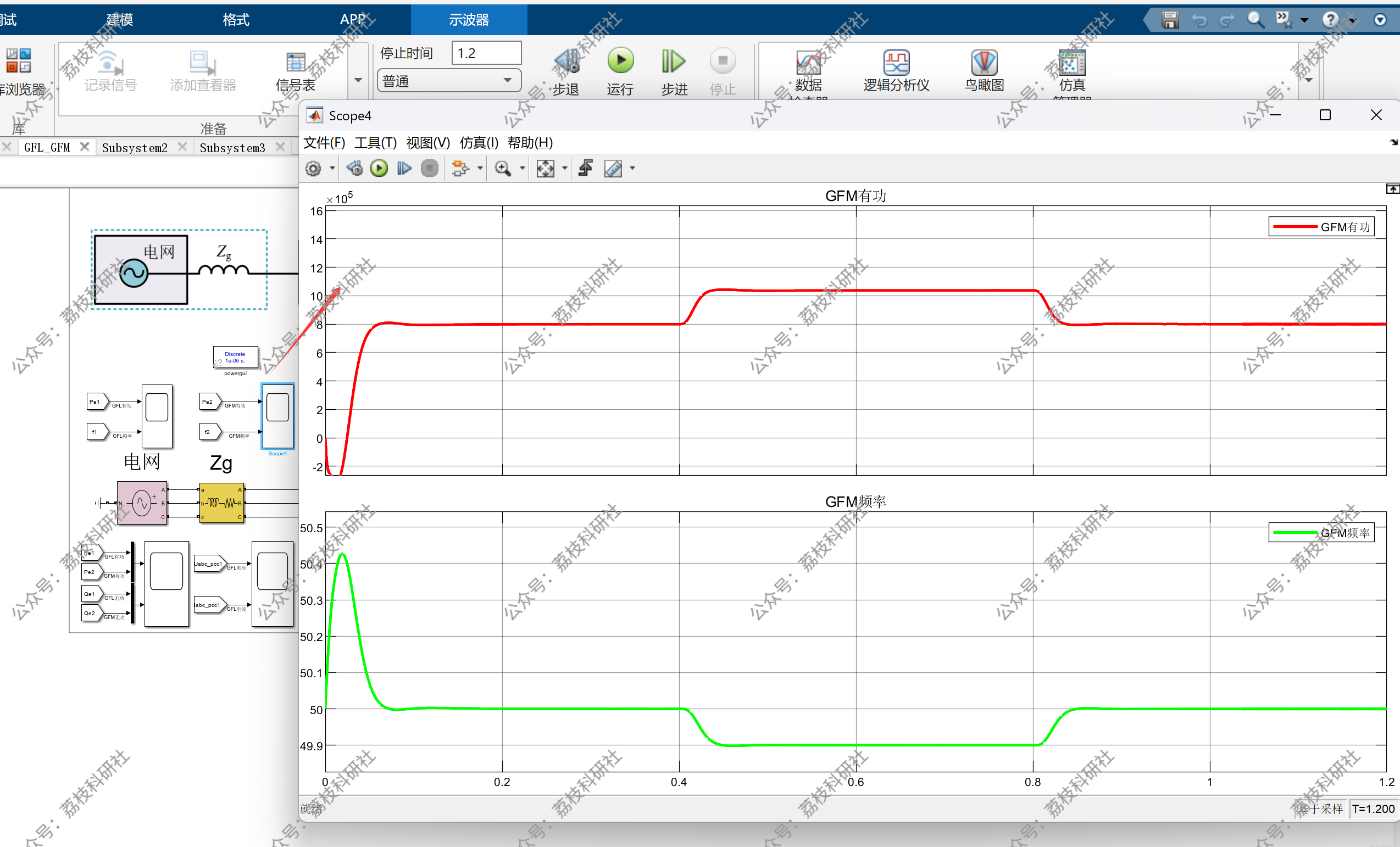Image resolution: width=1400 pixels, height=847 pixels.
Task: Open 帮助(H) menu in Scope4
Action: [x=530, y=143]
